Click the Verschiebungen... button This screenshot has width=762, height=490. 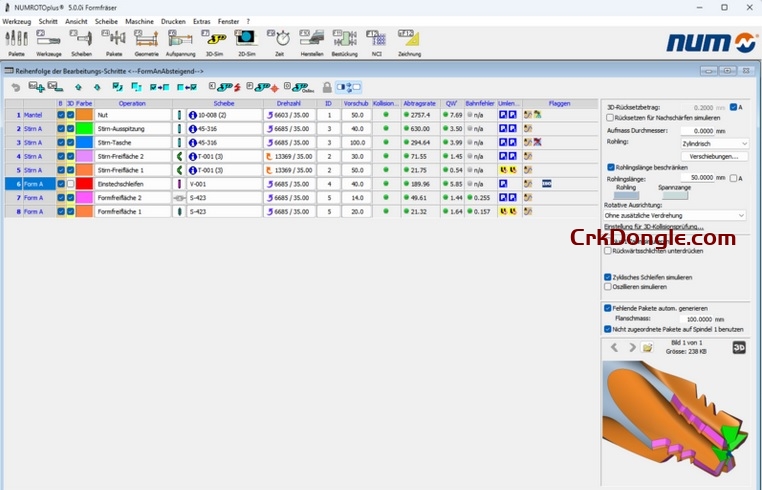(x=714, y=157)
